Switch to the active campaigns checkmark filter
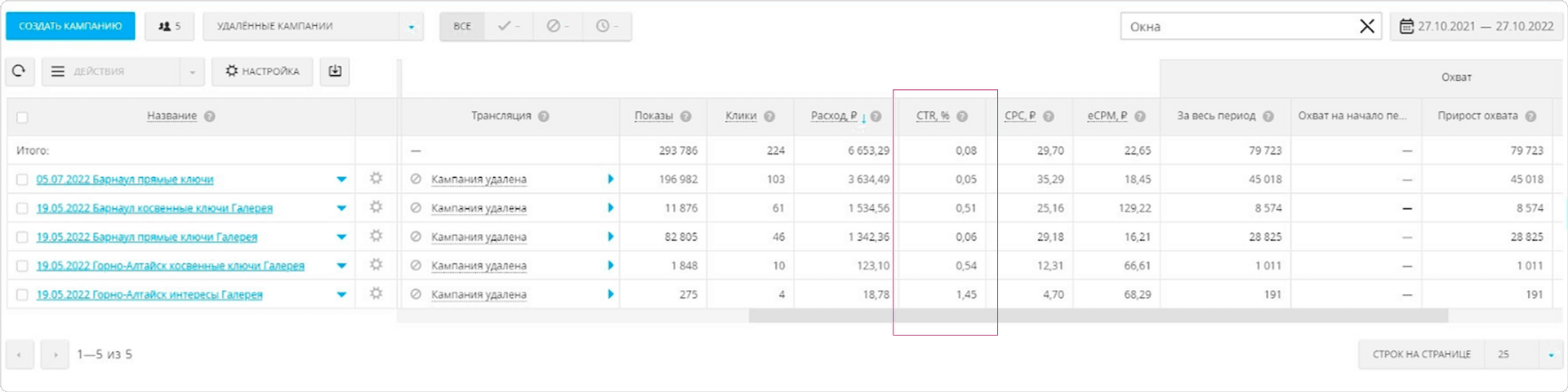 click(509, 26)
